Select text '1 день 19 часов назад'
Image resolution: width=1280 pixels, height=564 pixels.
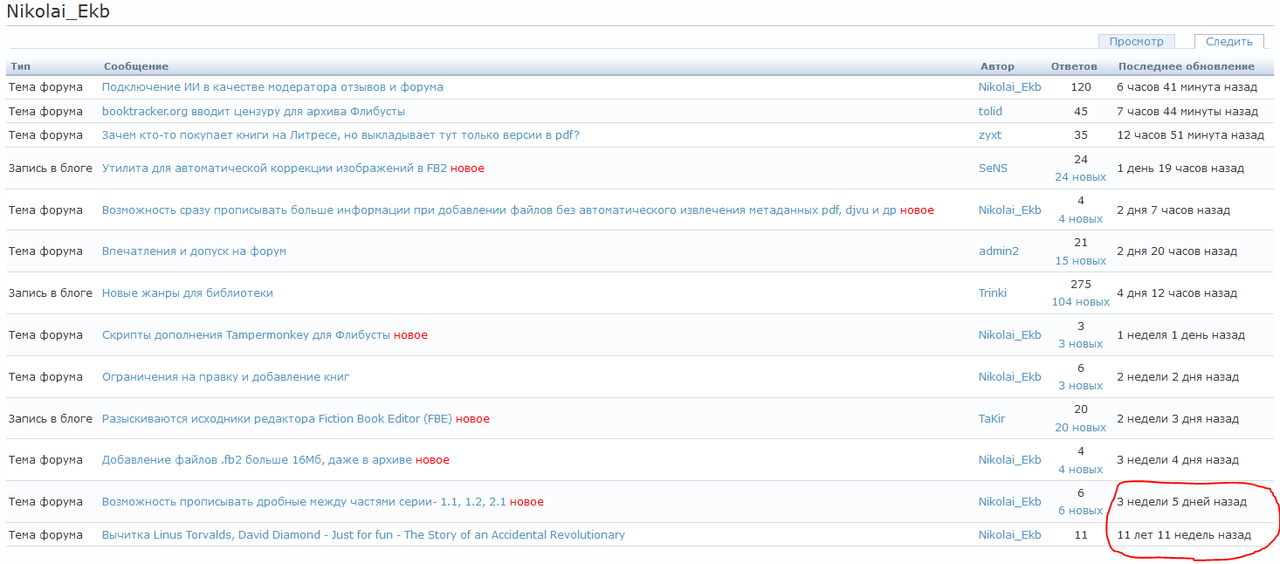click(x=1180, y=168)
